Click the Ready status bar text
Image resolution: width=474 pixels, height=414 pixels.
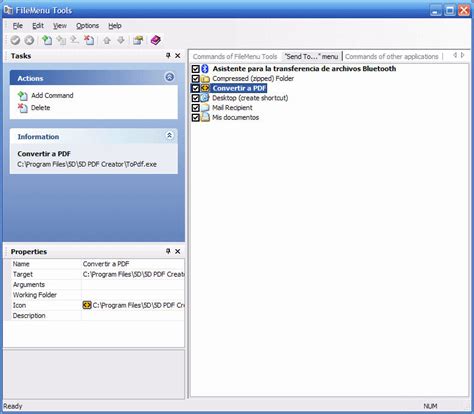(13, 406)
